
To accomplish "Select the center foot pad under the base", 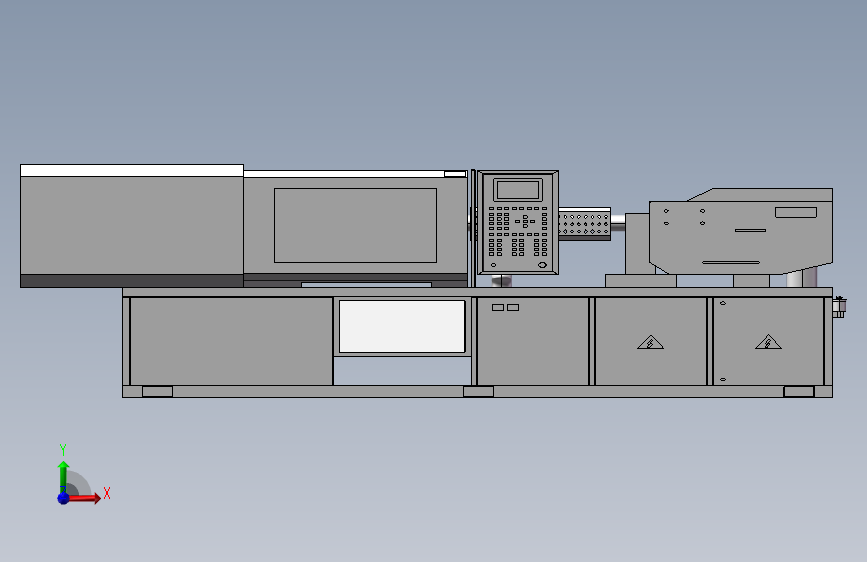I will click(x=478, y=392).
